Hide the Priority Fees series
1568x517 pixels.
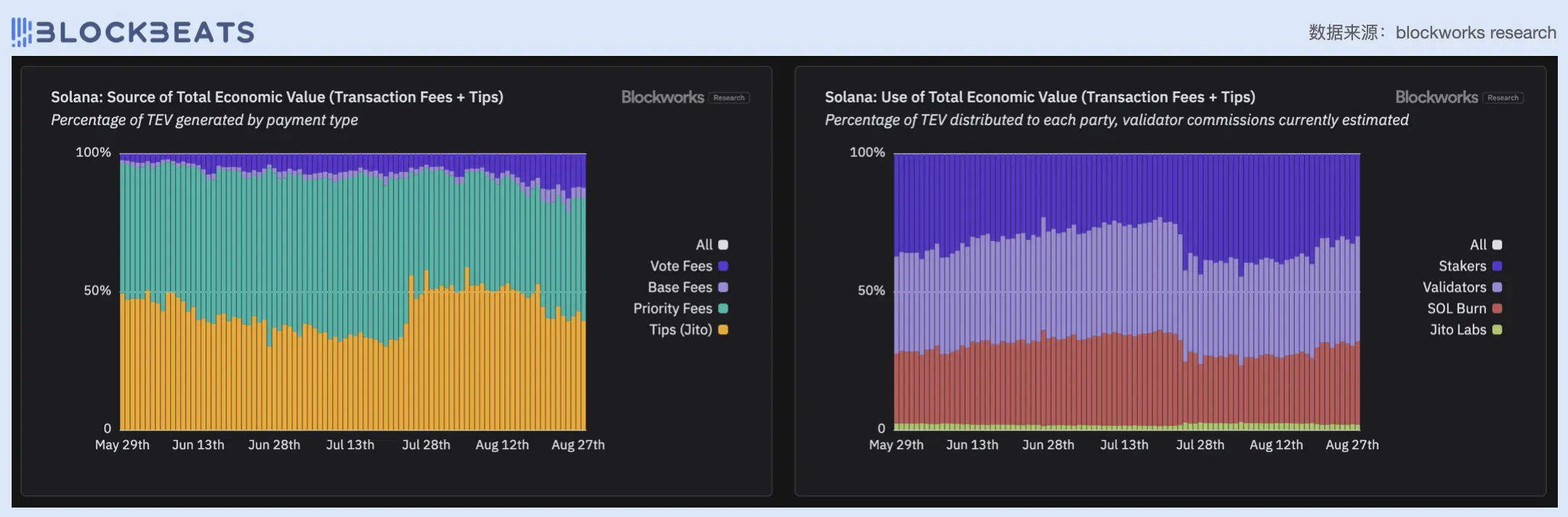point(680,309)
